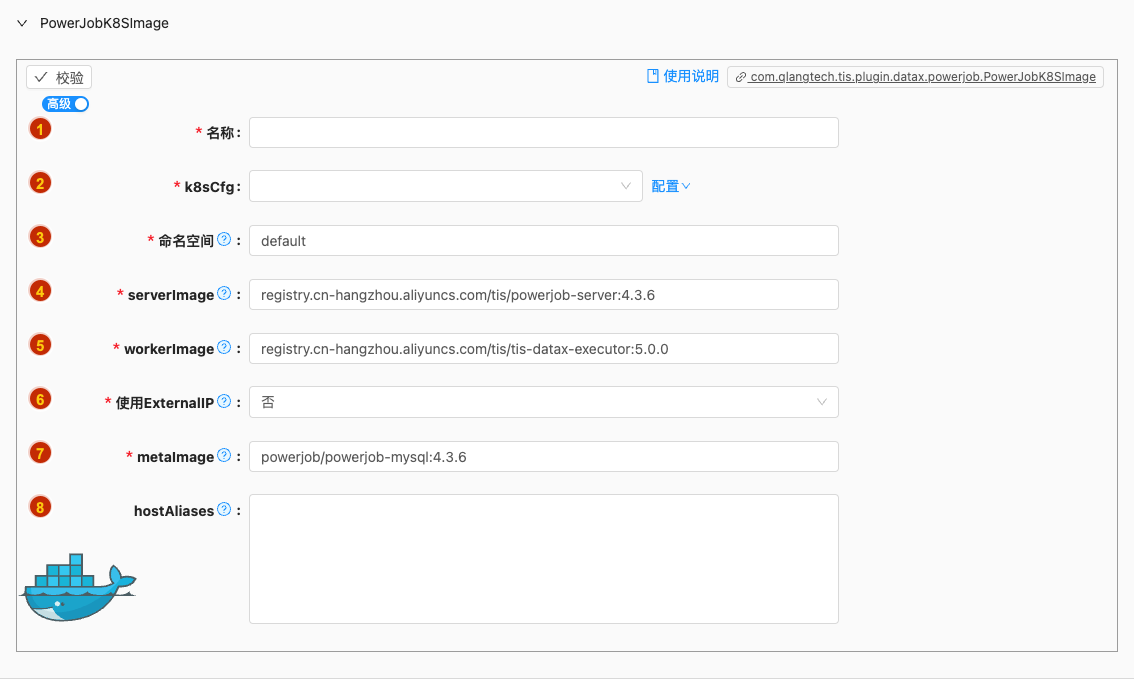This screenshot has width=1134, height=679.
Task: Click the 校验 validate button
Action: pyautogui.click(x=59, y=77)
